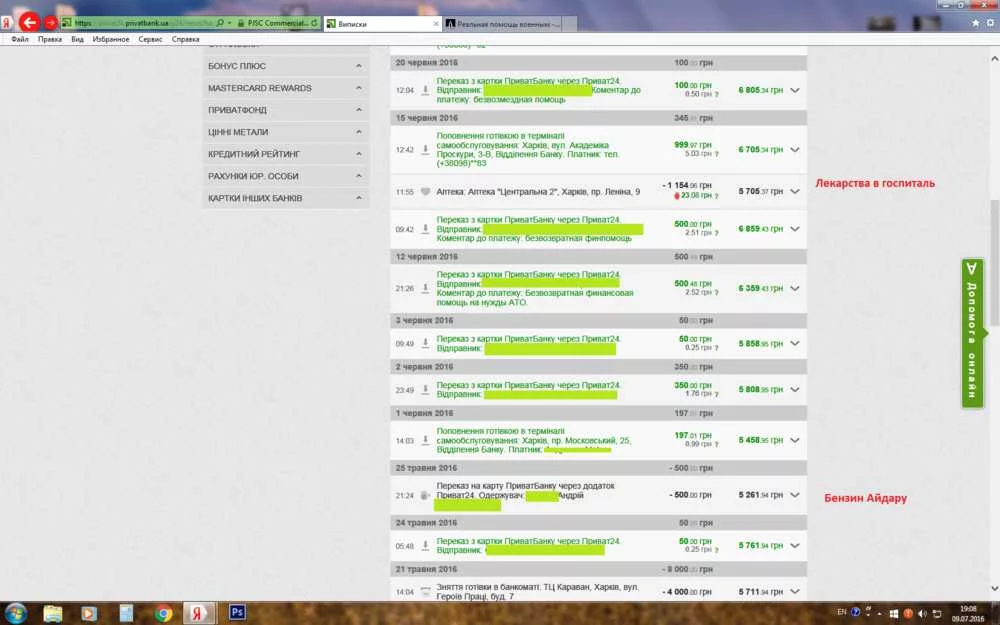
Task: Expand details of pharmacy 5 705 грн row
Action: [795, 191]
